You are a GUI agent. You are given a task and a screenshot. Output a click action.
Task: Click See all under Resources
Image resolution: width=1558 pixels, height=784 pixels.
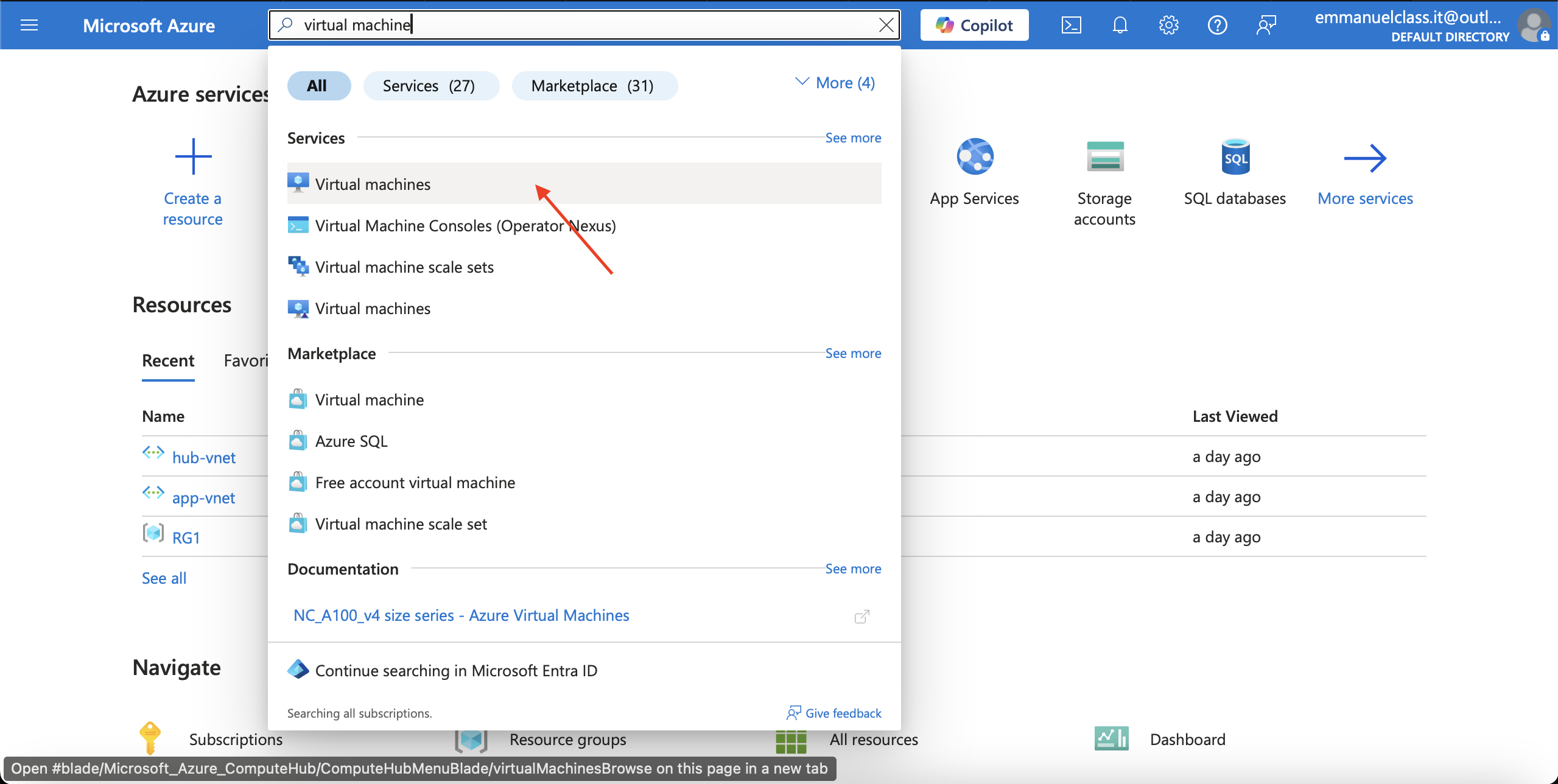point(164,578)
